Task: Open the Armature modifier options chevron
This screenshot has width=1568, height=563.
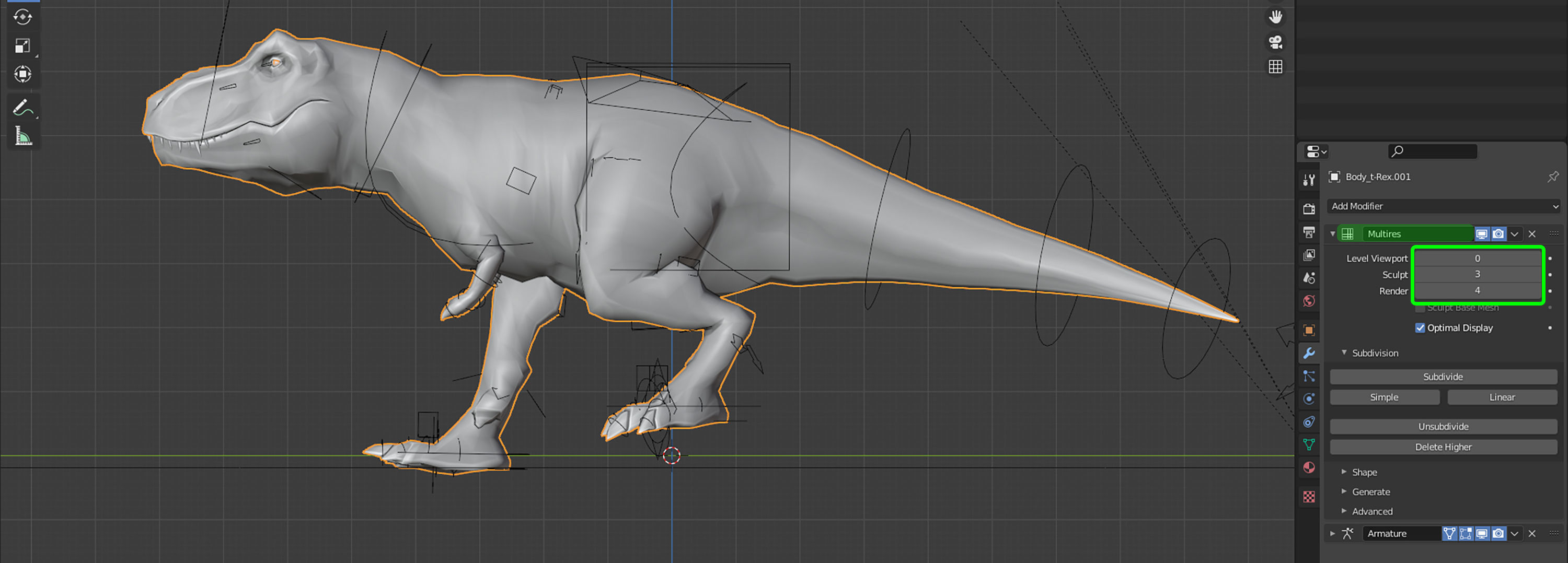Action: pos(1515,534)
